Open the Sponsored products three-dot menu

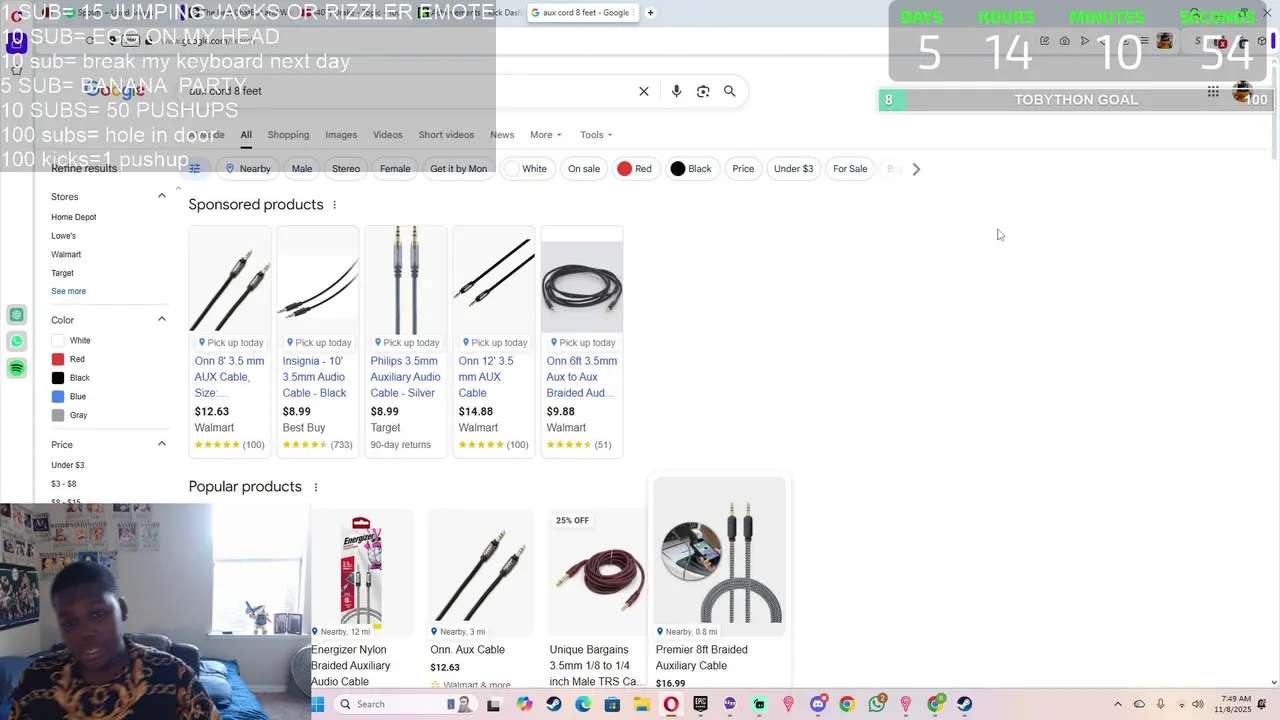tap(335, 205)
